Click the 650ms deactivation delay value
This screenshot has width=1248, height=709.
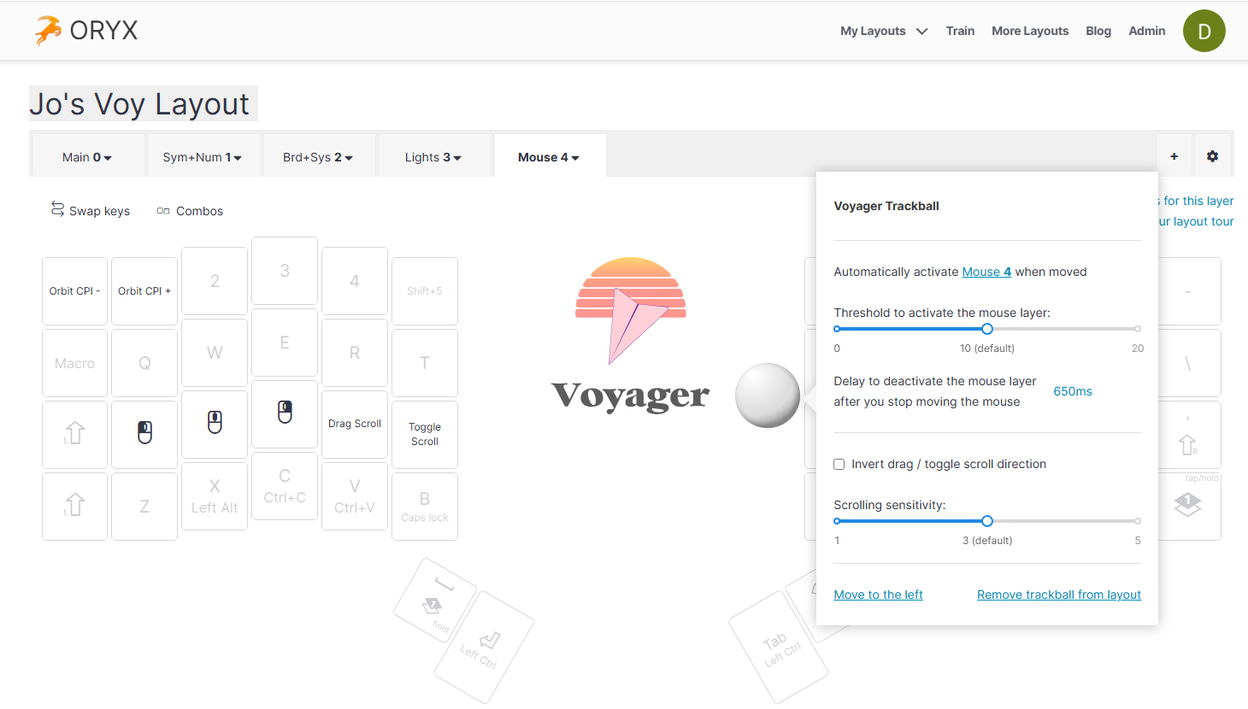pyautogui.click(x=1072, y=391)
